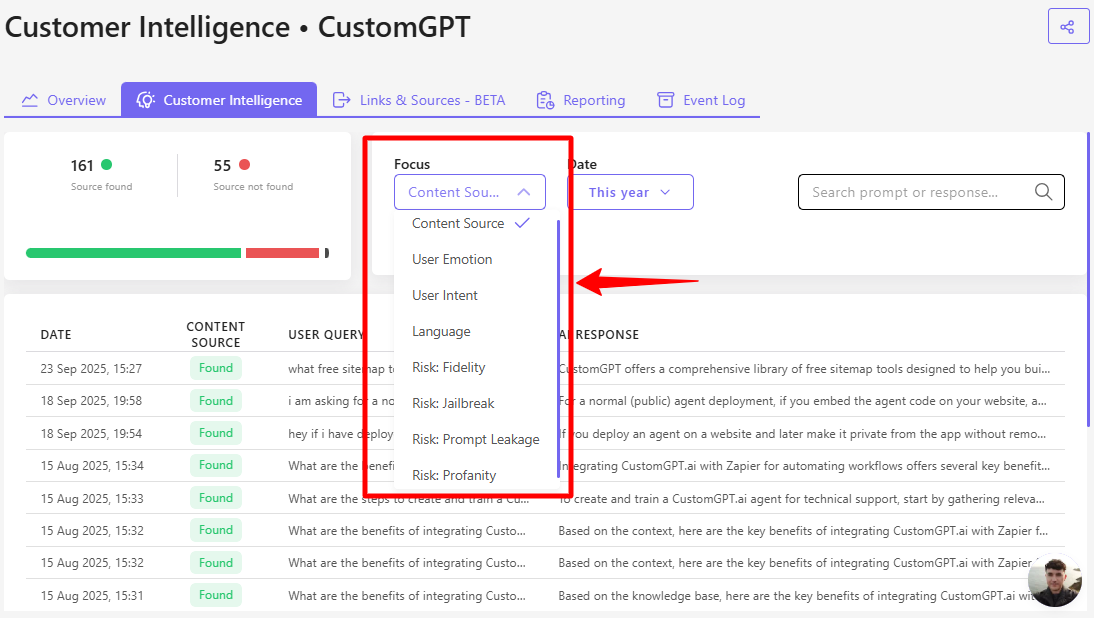Select Content Source option
Viewport: 1094px width, 618px height.
click(471, 223)
